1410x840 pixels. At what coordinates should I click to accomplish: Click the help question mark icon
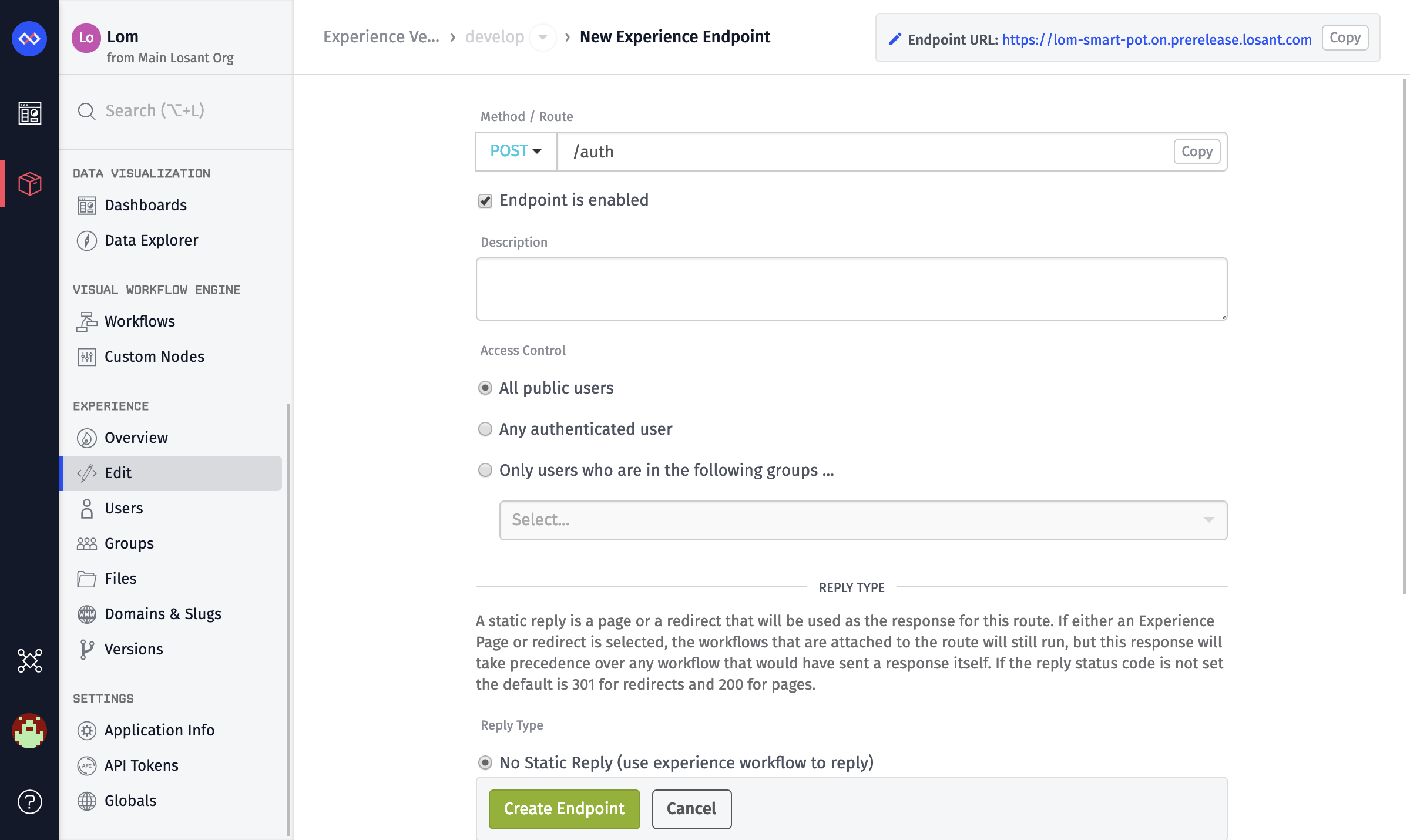(29, 802)
